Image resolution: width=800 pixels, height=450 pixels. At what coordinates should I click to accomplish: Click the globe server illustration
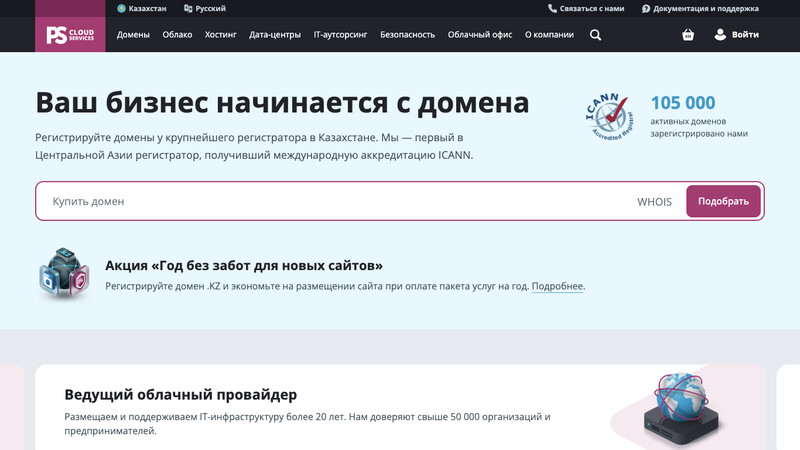pos(682,409)
